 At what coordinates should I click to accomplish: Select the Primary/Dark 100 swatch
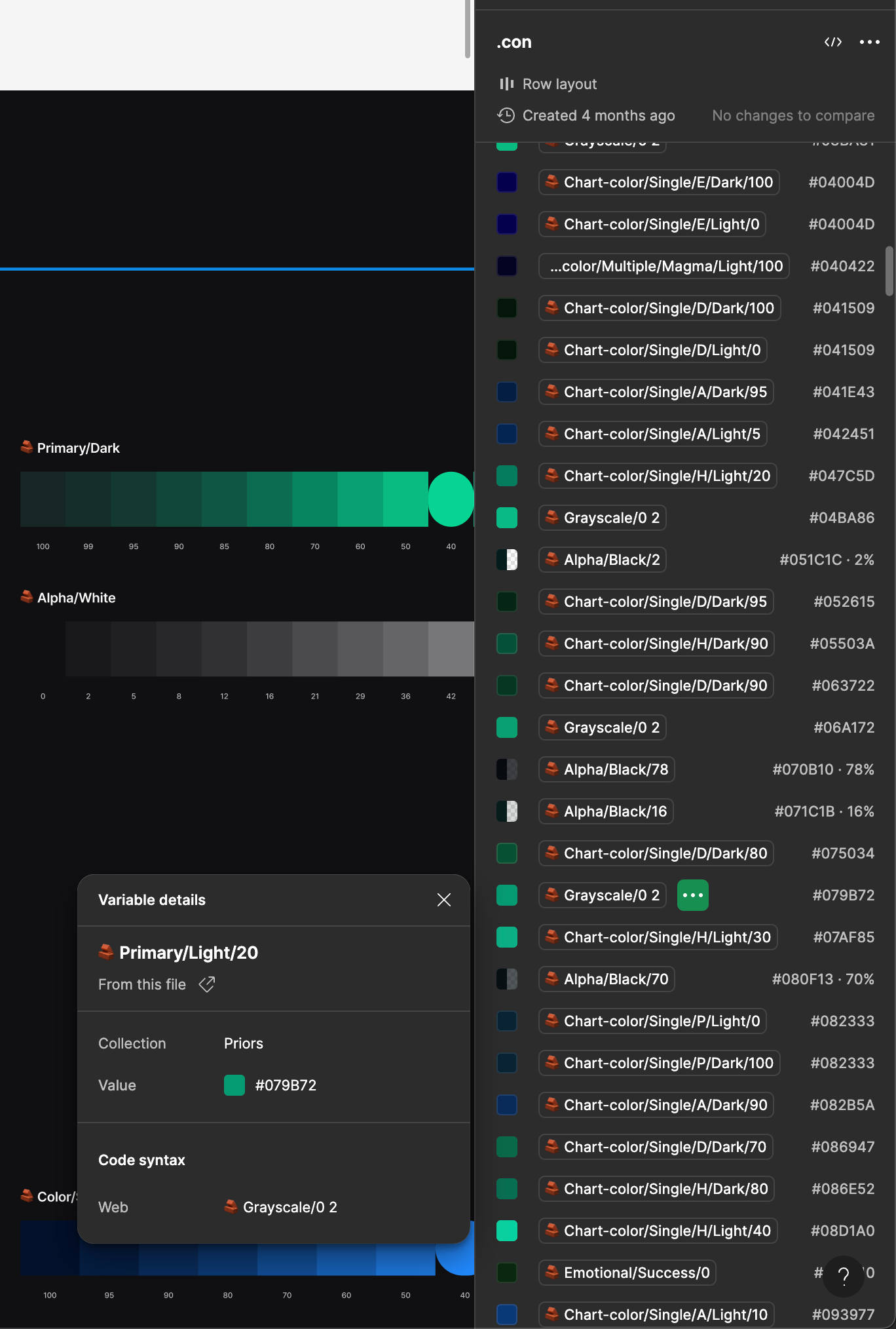[43, 499]
